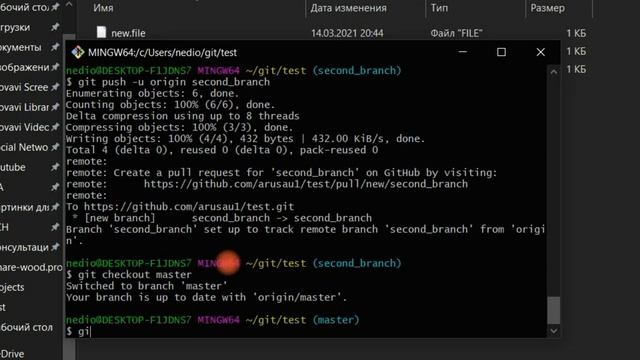Click pin icon next to Документы
This screenshot has width=640, height=360.
point(55,47)
